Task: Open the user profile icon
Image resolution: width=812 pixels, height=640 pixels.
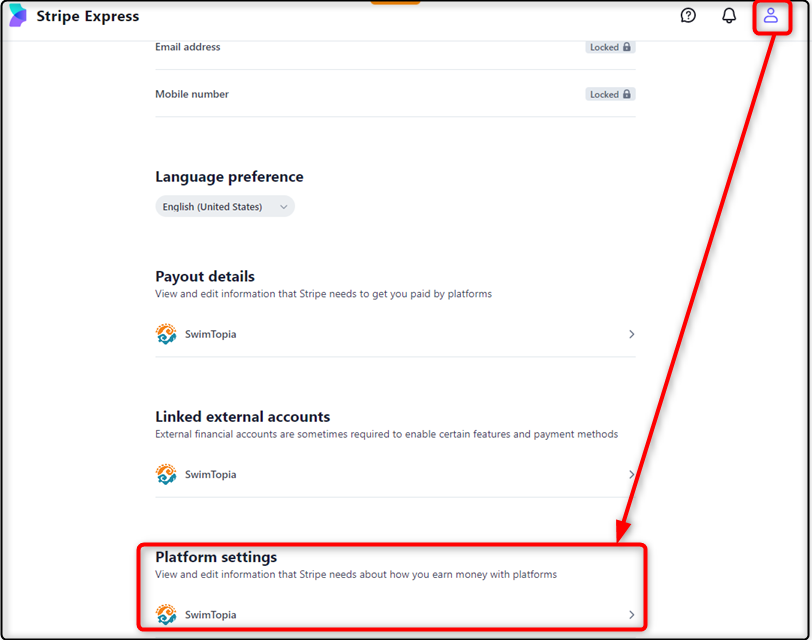Action: click(771, 16)
